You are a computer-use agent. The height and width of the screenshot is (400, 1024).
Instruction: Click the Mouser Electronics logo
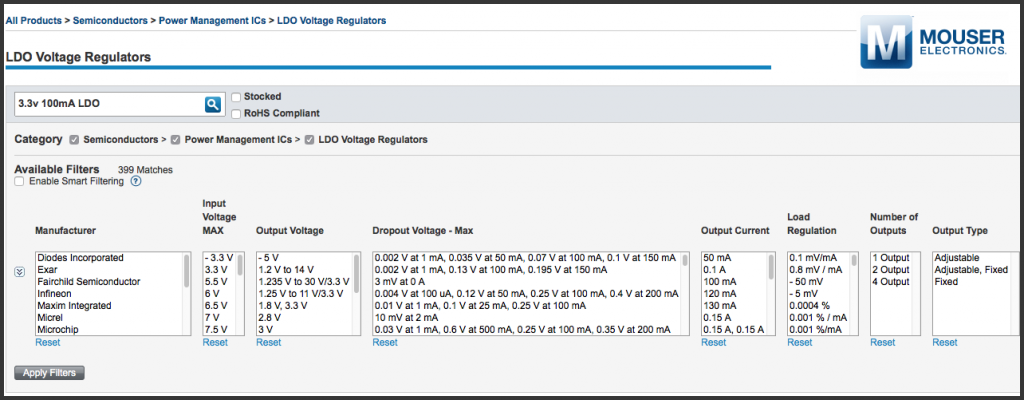tap(933, 42)
